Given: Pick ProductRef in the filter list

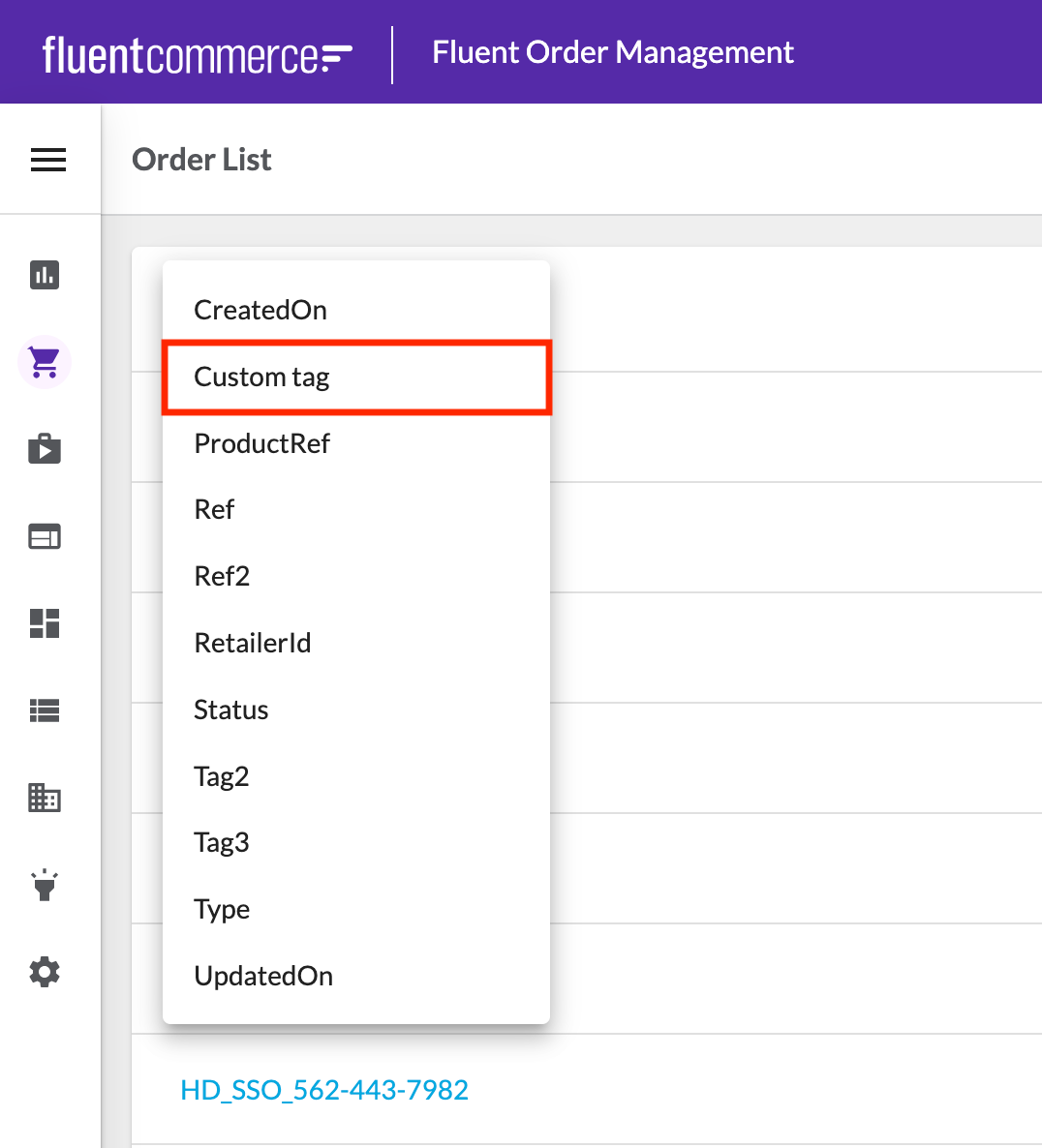Looking at the screenshot, I should coord(261,443).
